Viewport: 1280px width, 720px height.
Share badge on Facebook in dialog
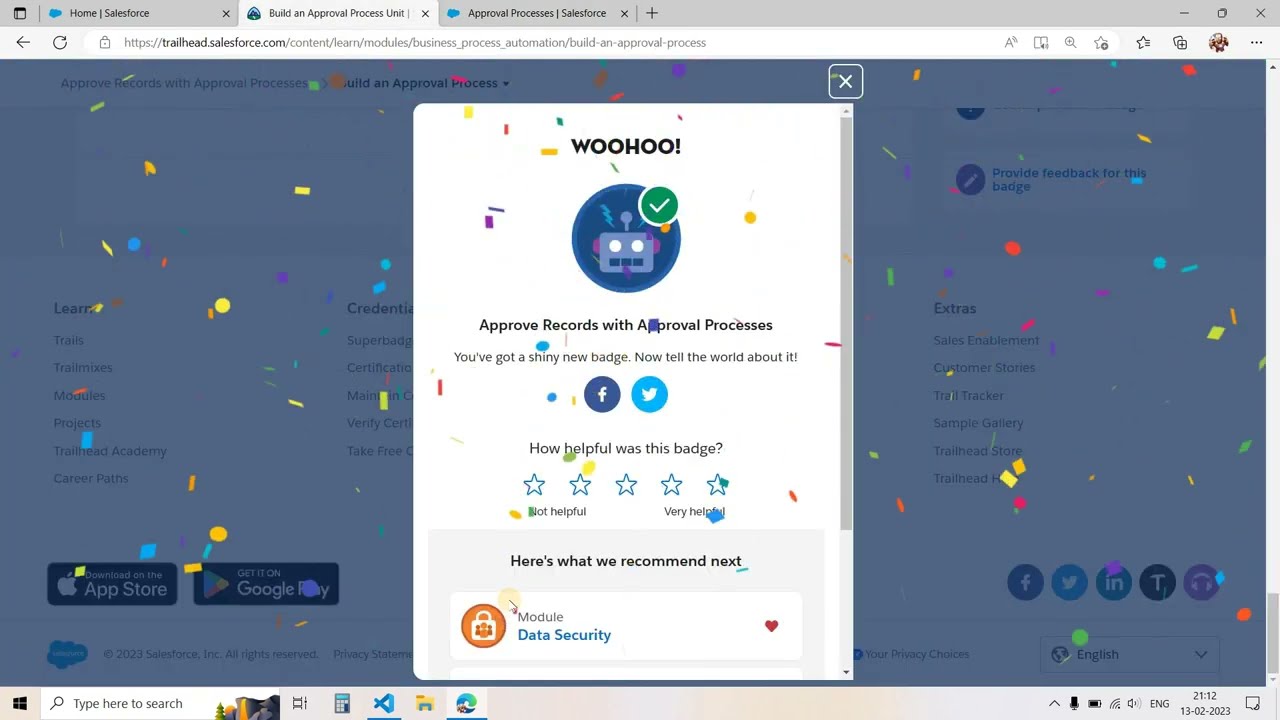tap(602, 394)
